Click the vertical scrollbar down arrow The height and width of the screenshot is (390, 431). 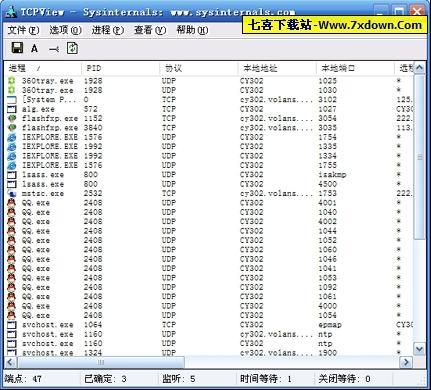click(x=419, y=349)
